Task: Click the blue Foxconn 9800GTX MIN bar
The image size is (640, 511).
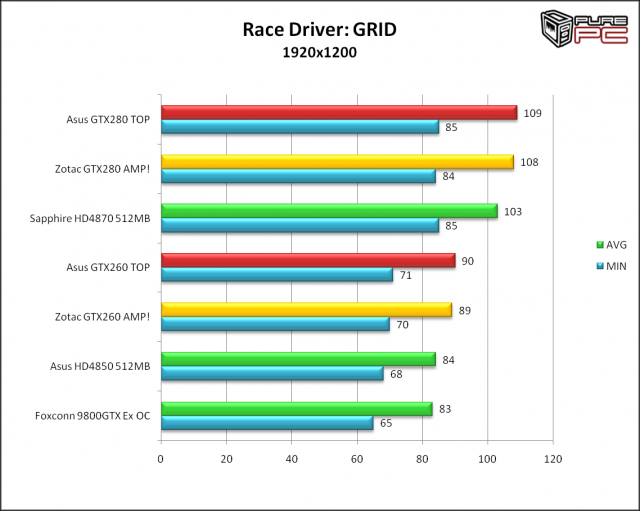Action: (267, 423)
